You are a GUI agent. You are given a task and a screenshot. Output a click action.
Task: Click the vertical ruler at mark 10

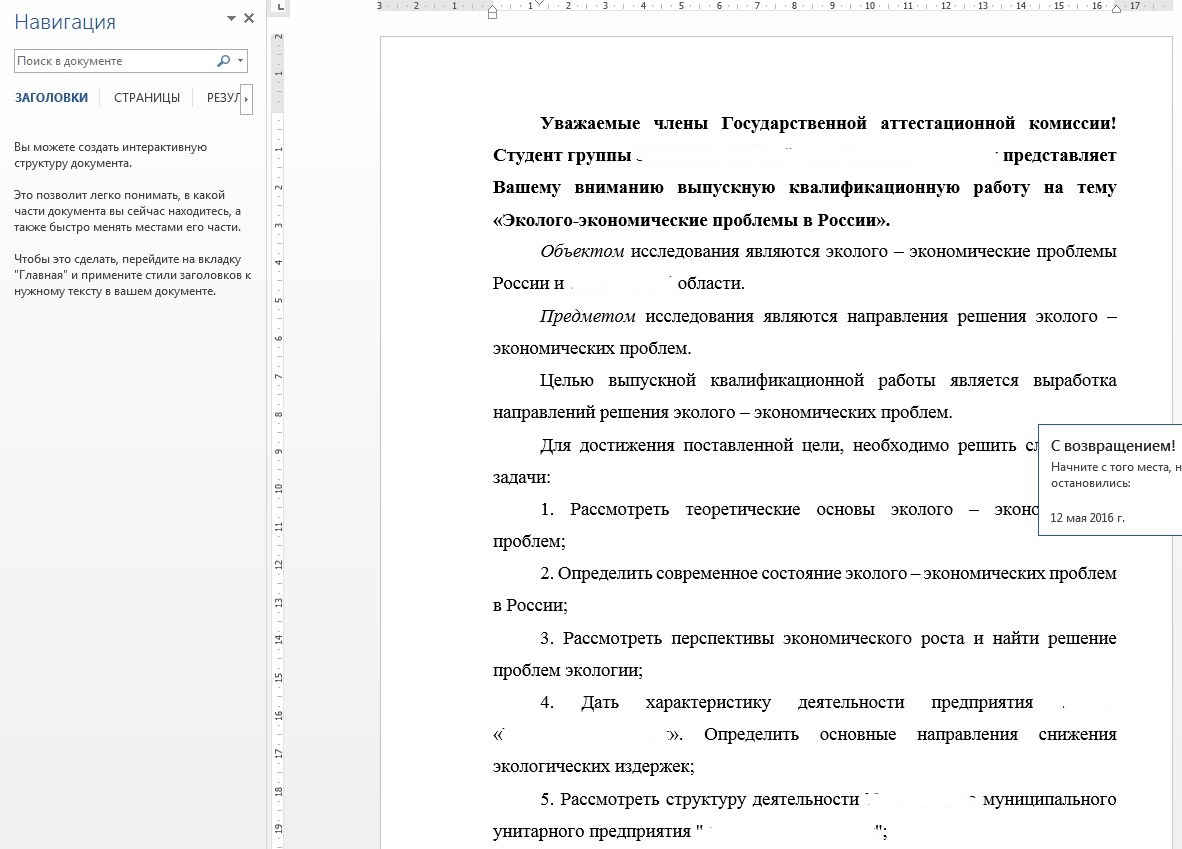[x=278, y=489]
